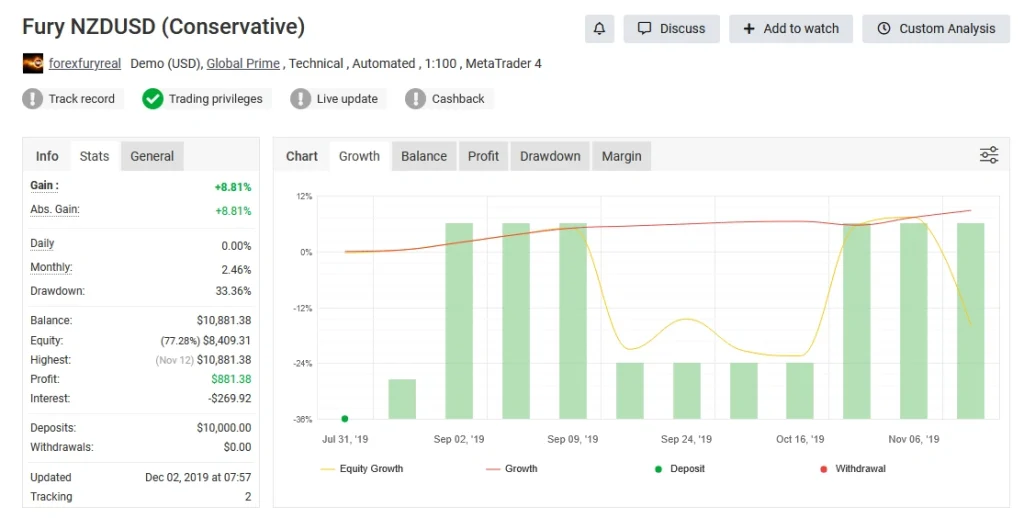Select the Growth chart tab
1024x518 pixels.
tap(359, 156)
